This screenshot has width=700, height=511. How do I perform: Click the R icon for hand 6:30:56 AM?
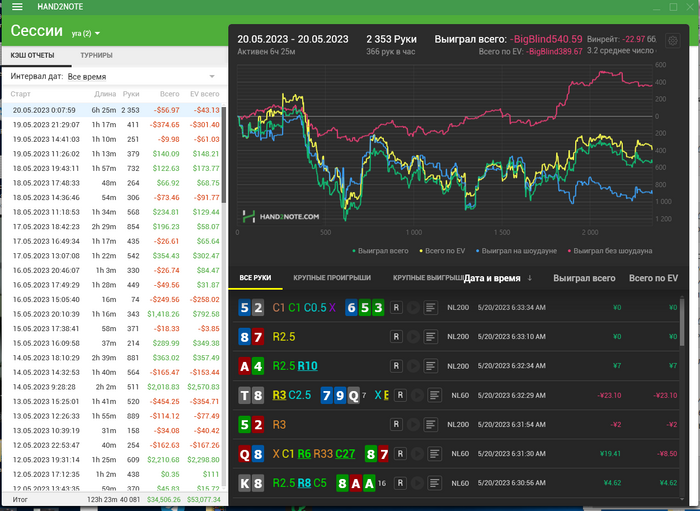point(400,483)
